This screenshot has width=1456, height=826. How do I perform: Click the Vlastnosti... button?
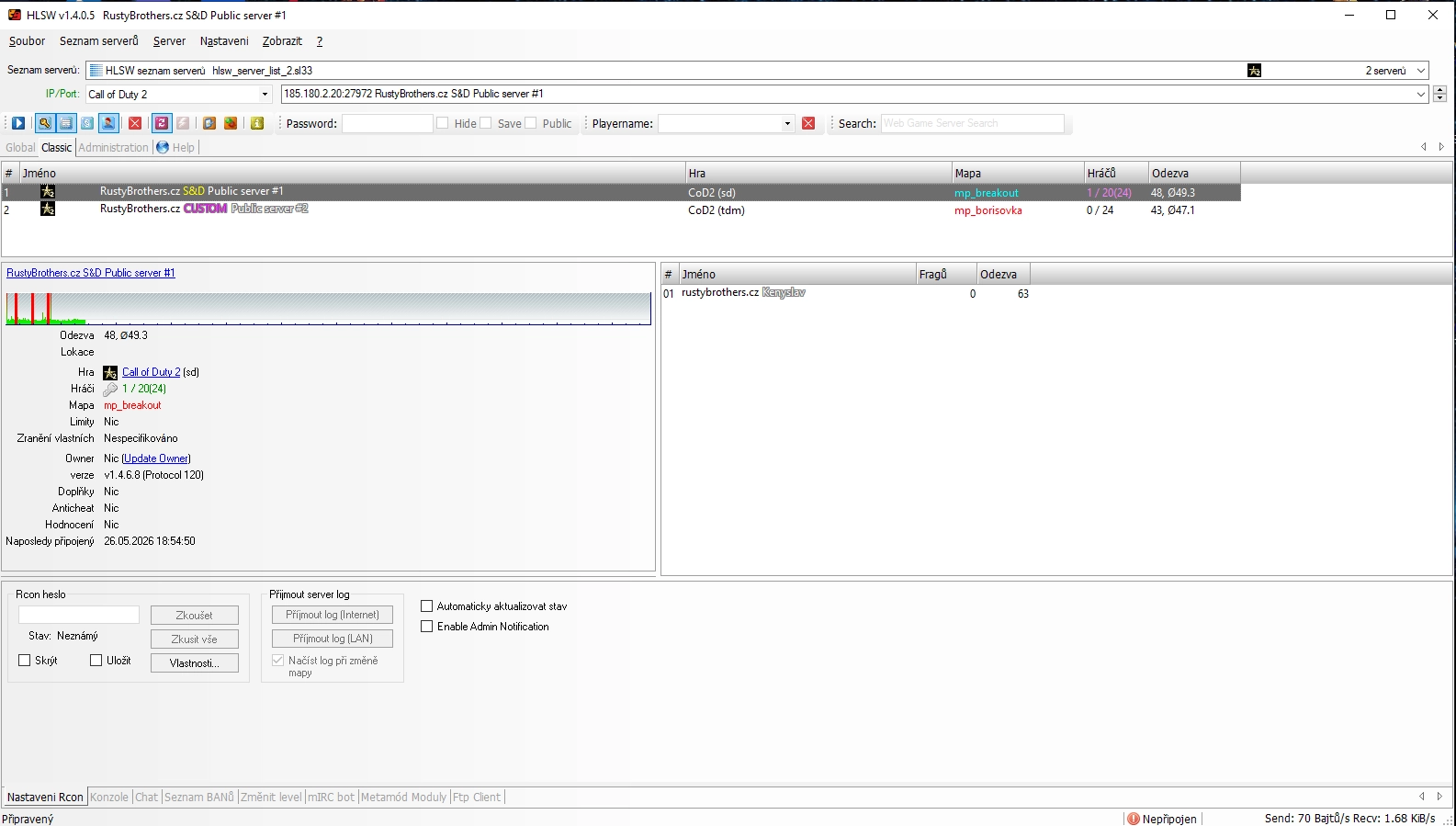pyautogui.click(x=195, y=663)
